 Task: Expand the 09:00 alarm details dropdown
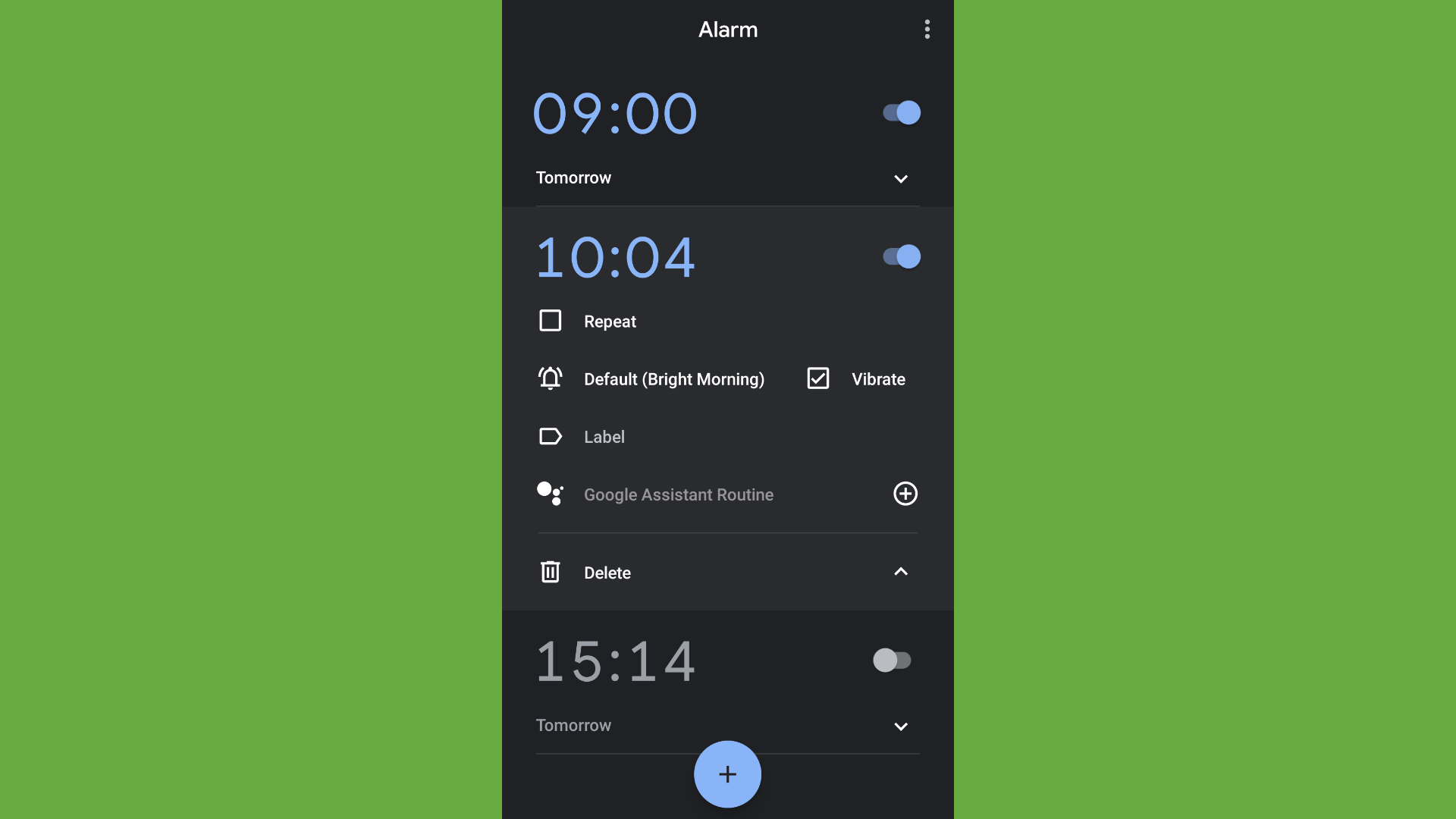(899, 178)
